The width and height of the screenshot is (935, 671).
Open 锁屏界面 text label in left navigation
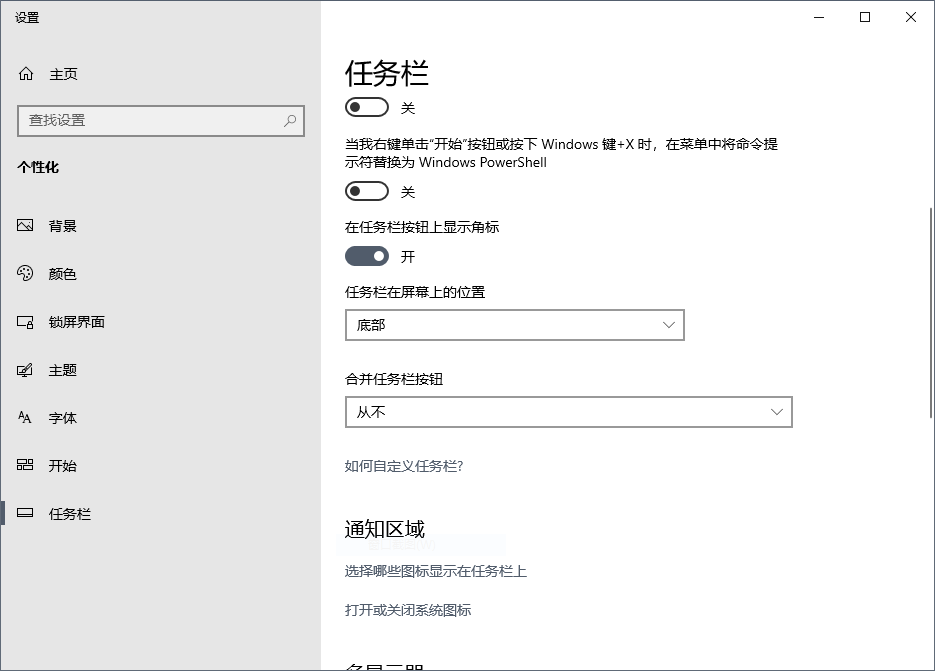[77, 322]
